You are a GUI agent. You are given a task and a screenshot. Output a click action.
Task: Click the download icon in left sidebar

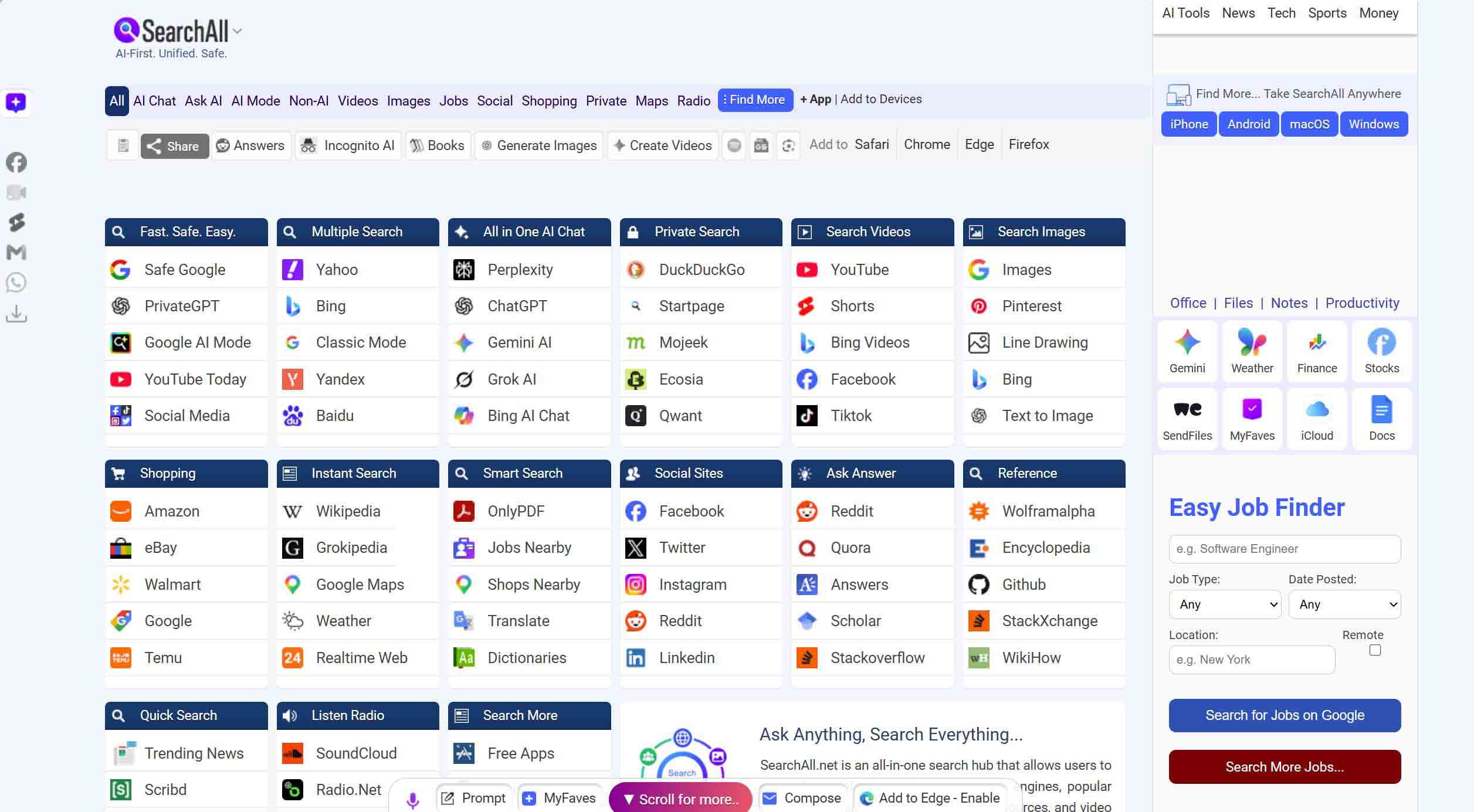point(16,314)
